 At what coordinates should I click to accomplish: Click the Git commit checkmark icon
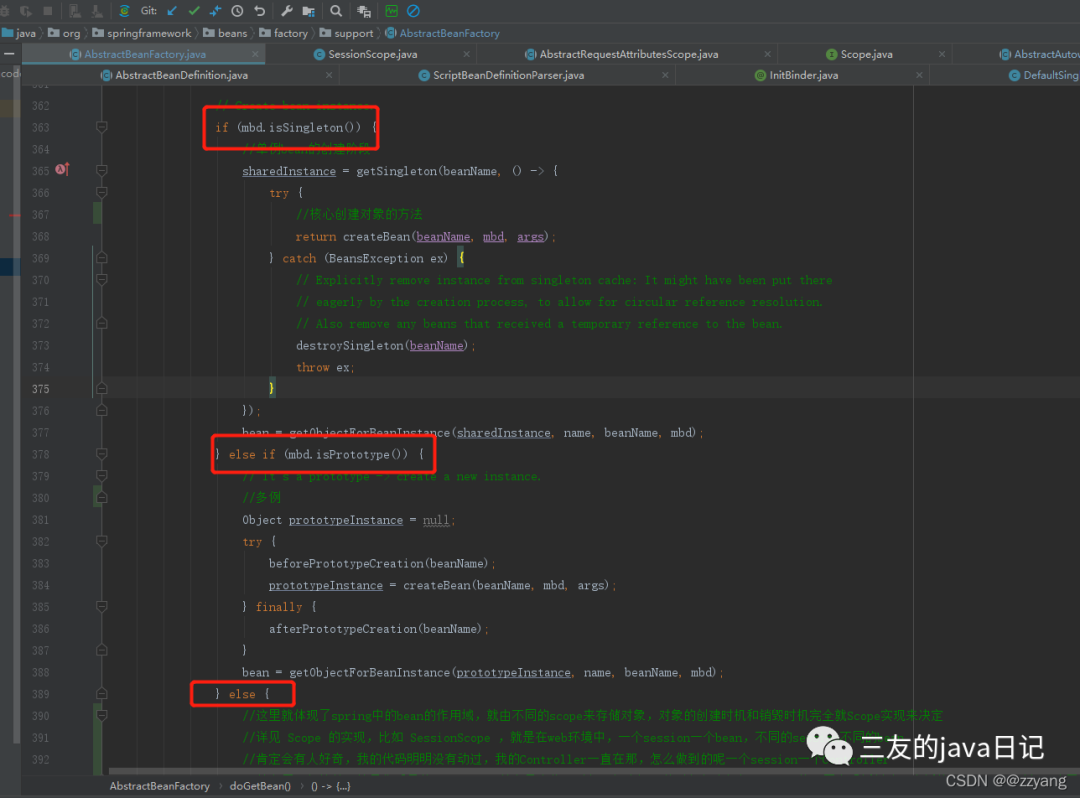tap(194, 11)
